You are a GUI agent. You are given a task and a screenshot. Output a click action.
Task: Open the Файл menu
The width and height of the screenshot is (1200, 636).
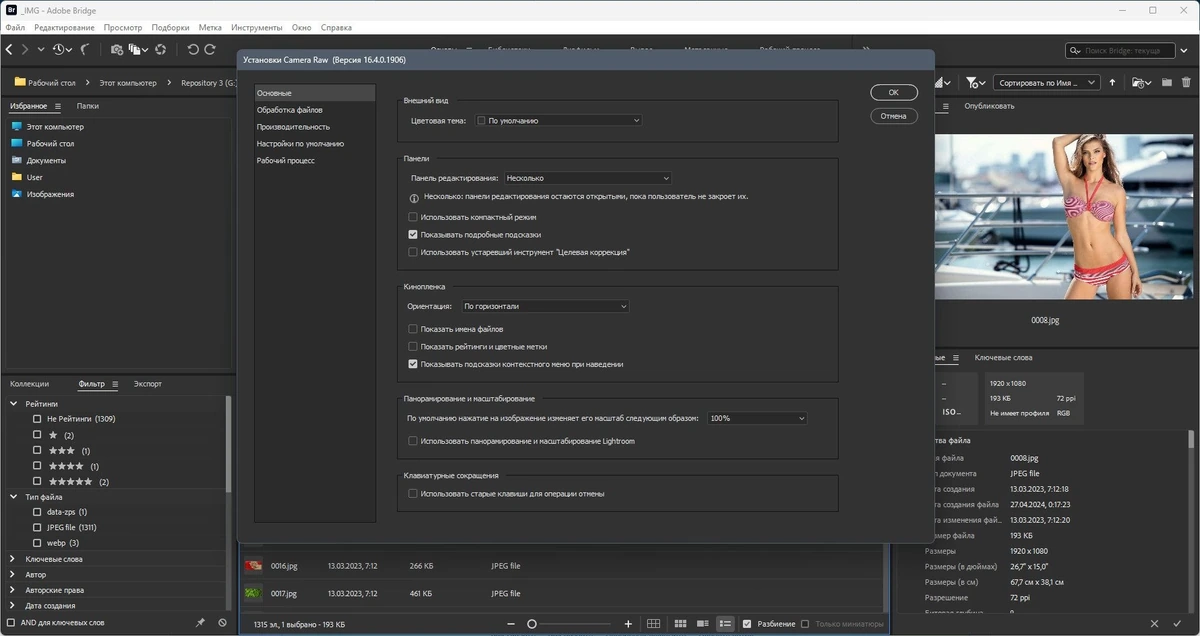tap(15, 28)
